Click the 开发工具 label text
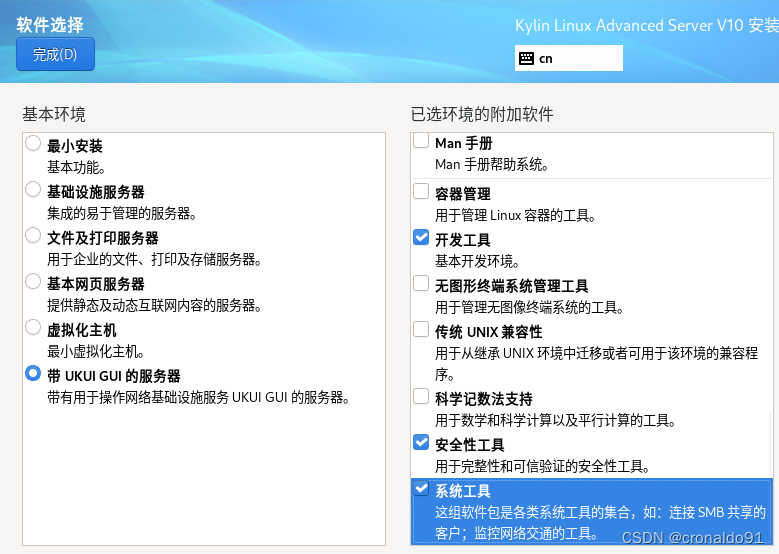This screenshot has height=554, width=779. (463, 240)
